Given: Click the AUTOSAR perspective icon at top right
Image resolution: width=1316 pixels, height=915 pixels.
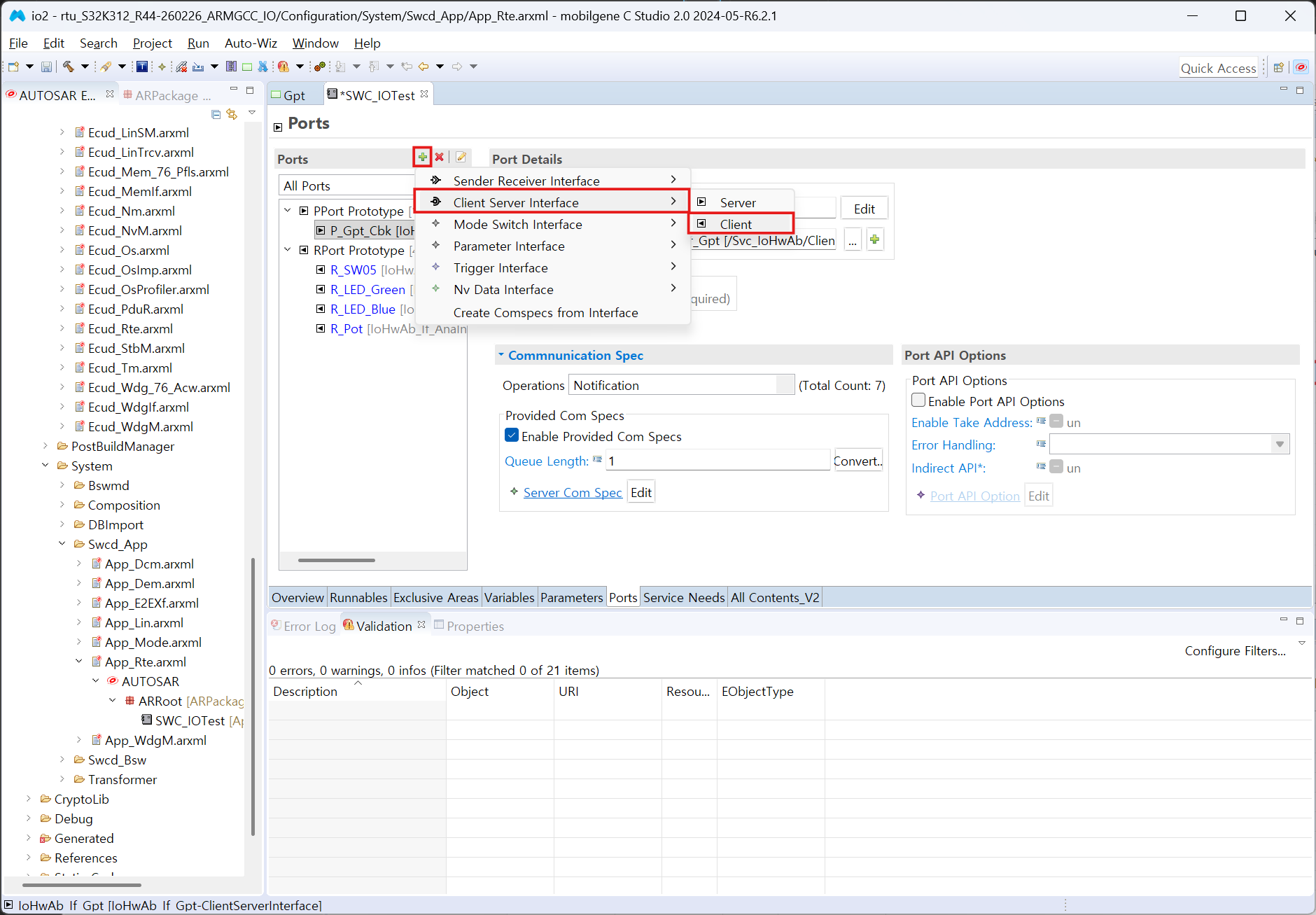Looking at the screenshot, I should coord(1301,68).
